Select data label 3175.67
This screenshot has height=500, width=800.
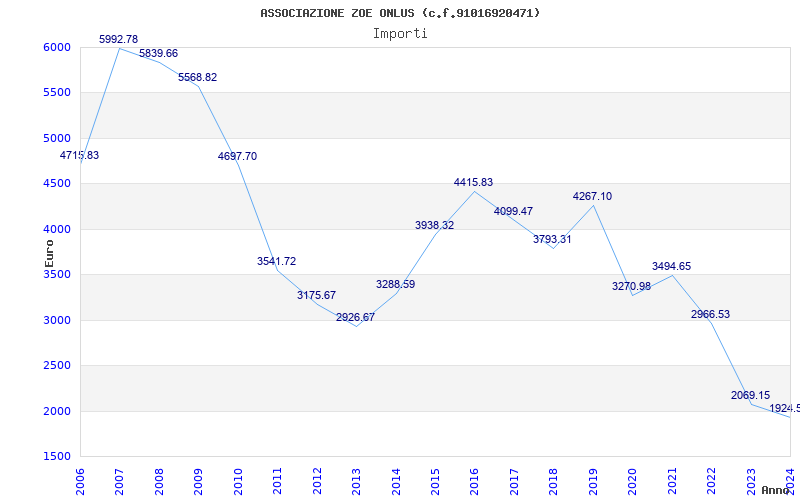coord(316,295)
